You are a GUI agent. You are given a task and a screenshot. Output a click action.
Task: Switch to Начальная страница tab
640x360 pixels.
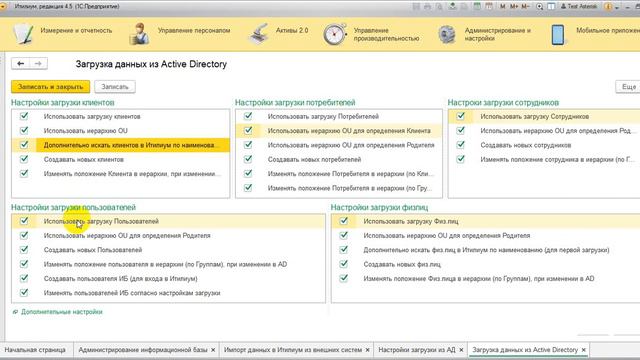(x=35, y=350)
